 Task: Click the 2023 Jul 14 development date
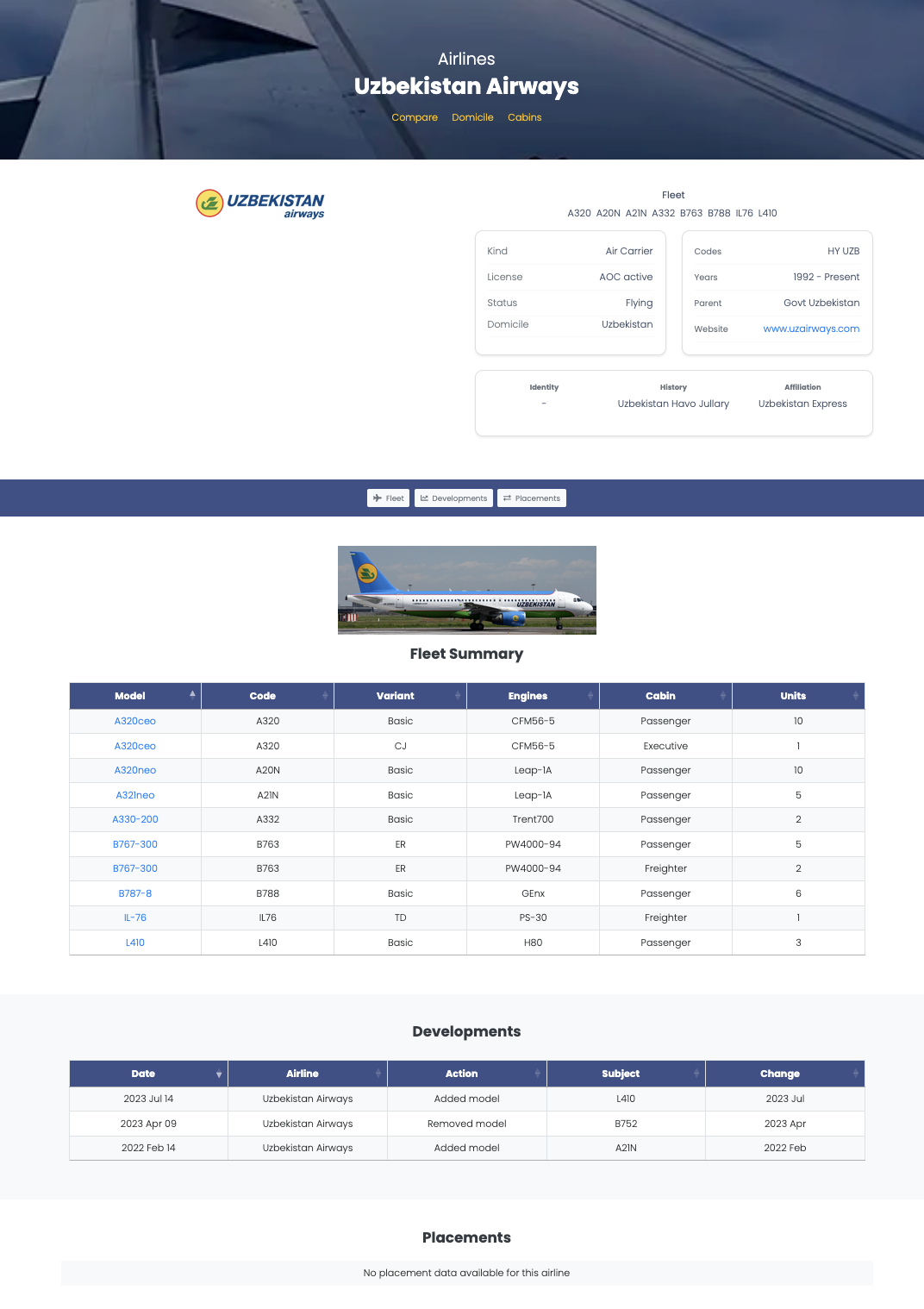pyautogui.click(x=149, y=1099)
